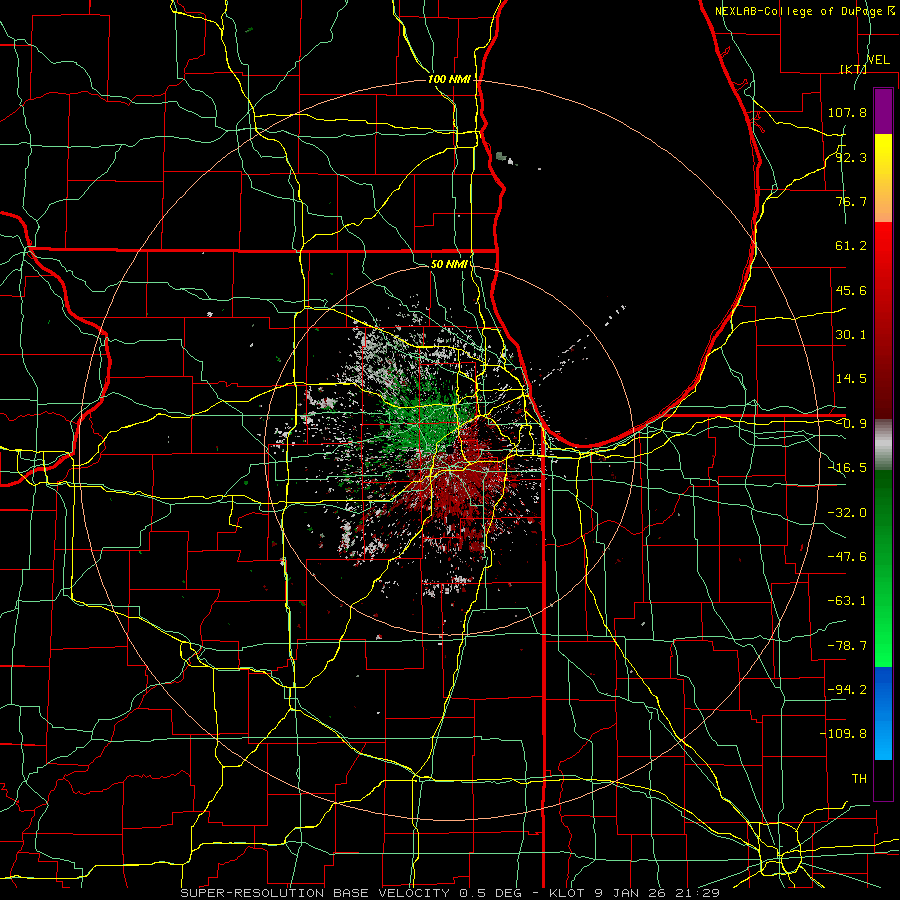This screenshot has height=900, width=900.
Task: Select the -78.7 scale value
Action: (847, 646)
